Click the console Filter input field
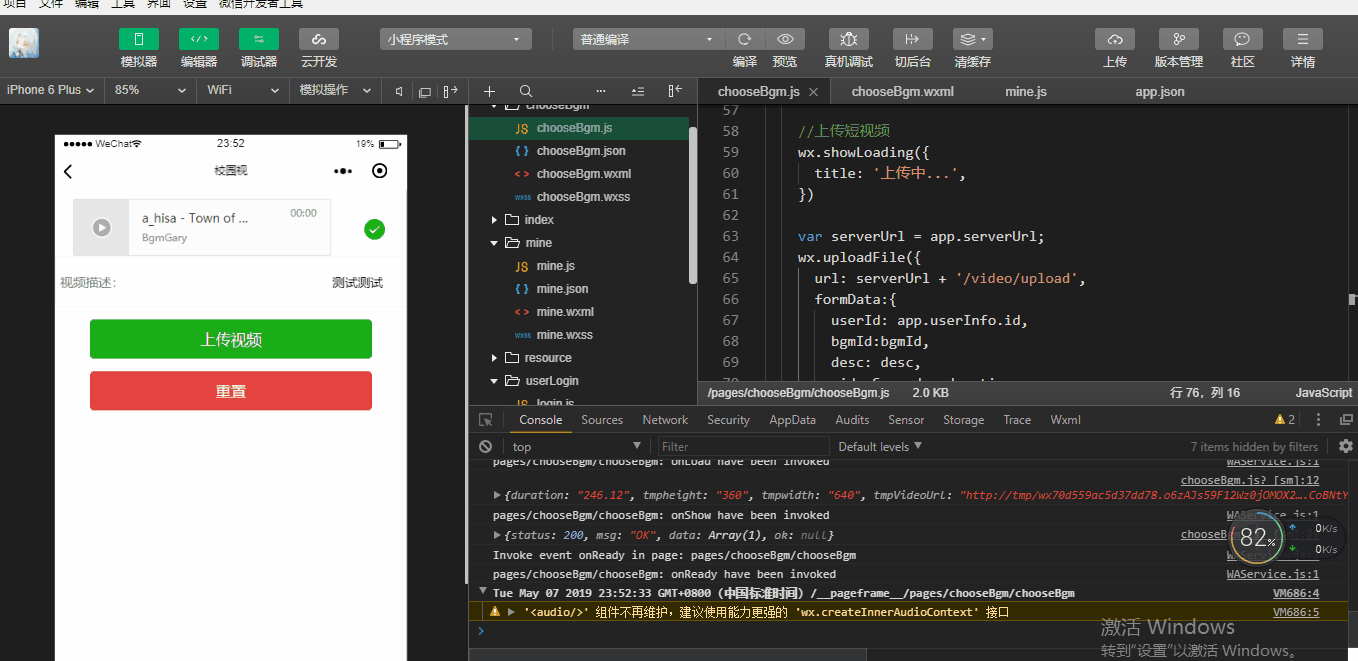The height and width of the screenshot is (661, 1358). tap(743, 446)
